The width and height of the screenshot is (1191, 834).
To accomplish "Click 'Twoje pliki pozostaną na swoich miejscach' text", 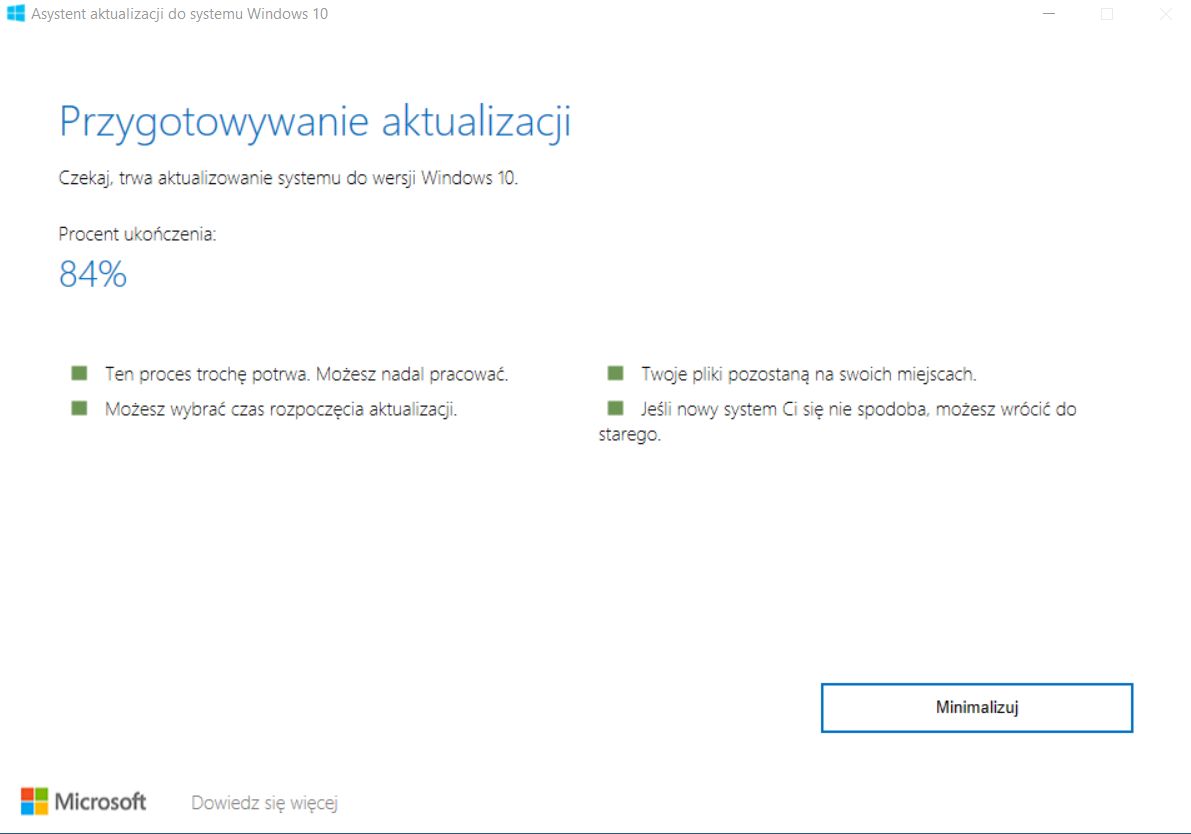I will [809, 374].
